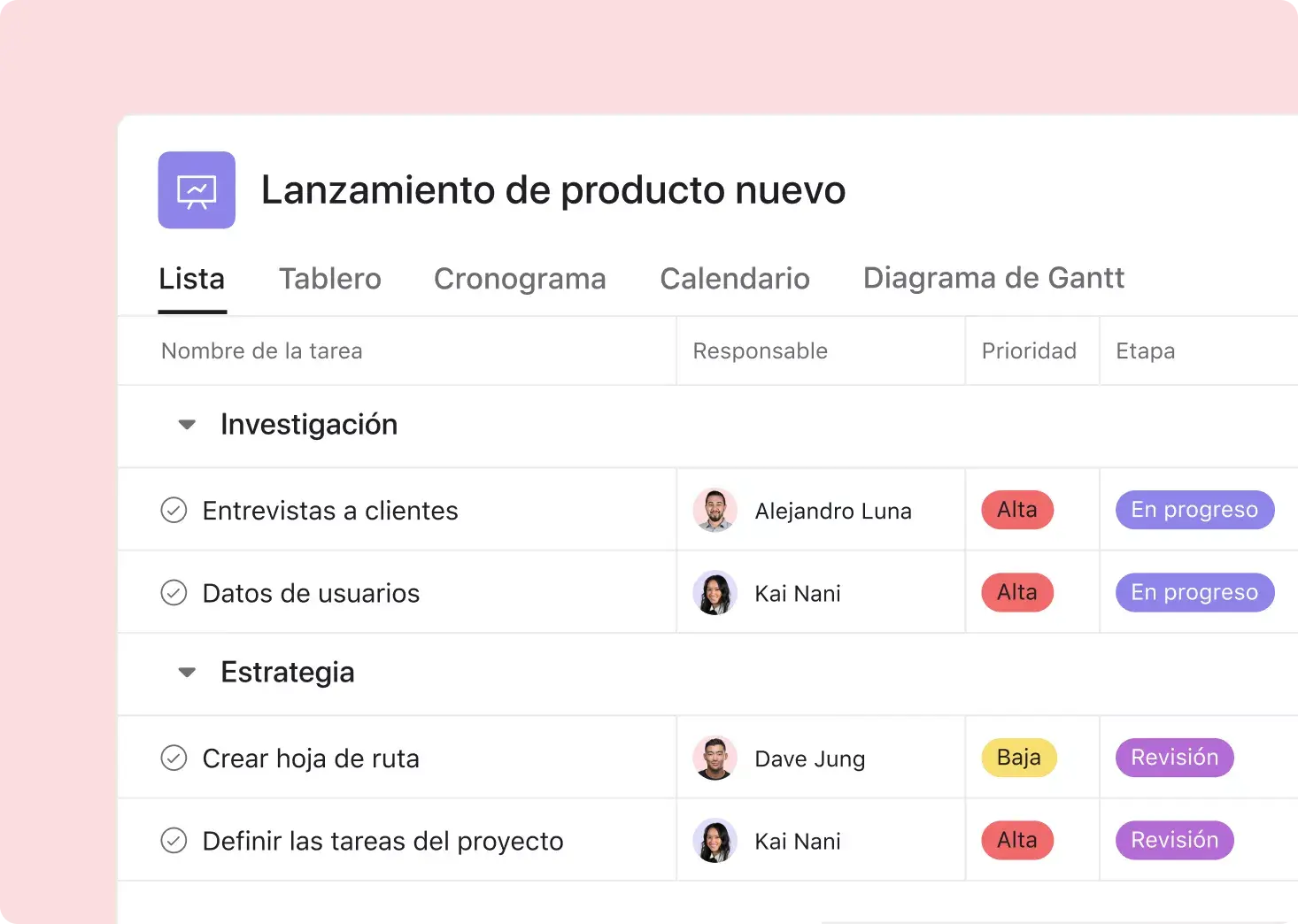Open the Alta priority tag for Entrevistas a clientes
The width and height of the screenshot is (1298, 924).
[x=1016, y=510]
